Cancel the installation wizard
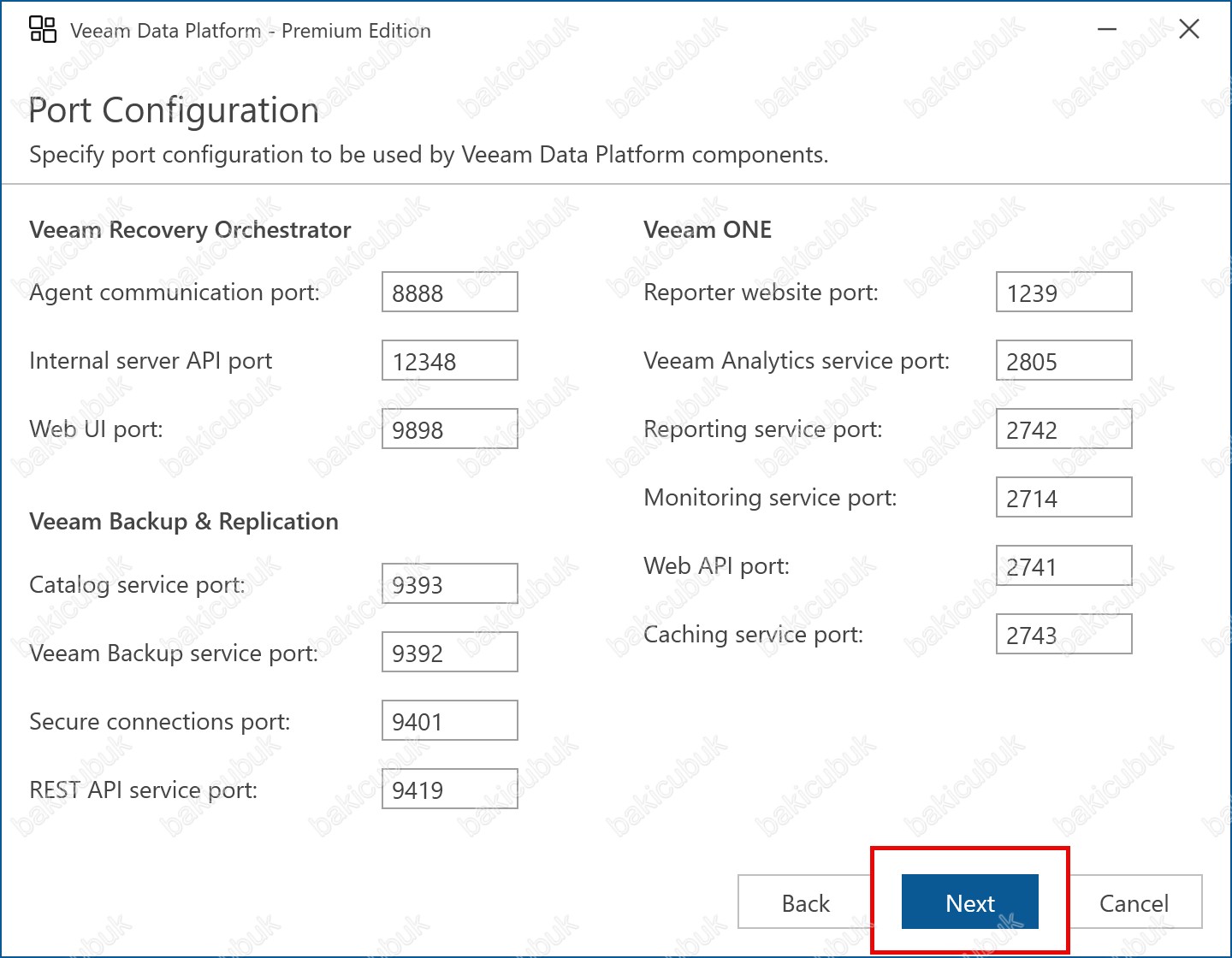1232x958 pixels. (1134, 902)
